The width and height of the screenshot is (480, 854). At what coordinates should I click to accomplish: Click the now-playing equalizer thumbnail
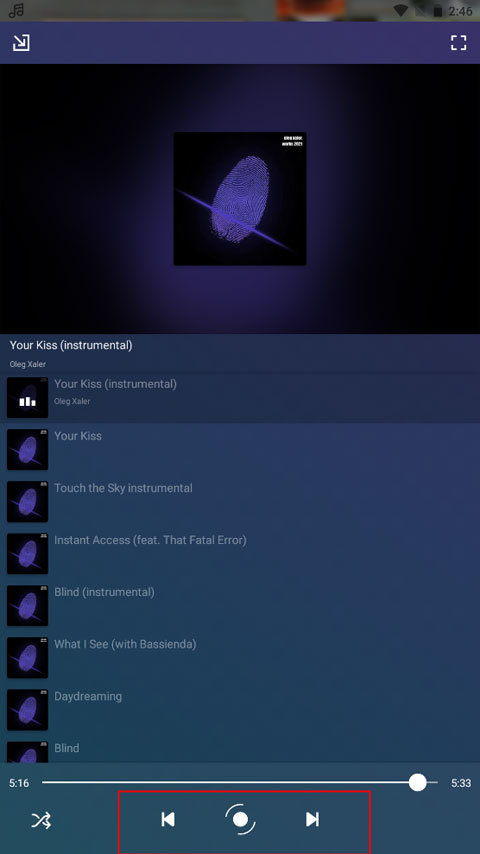27,398
